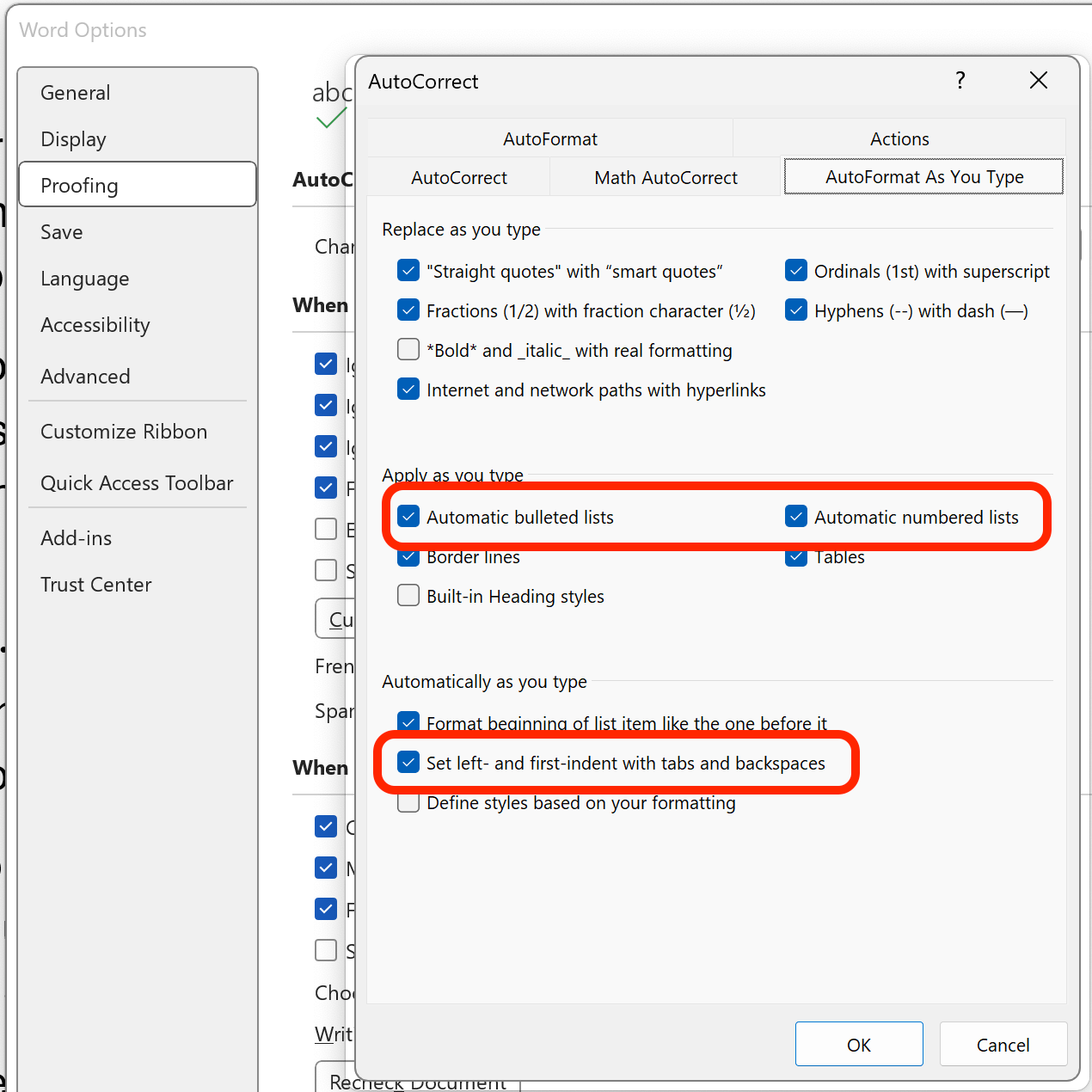Open Customize Ribbon settings

pyautogui.click(x=123, y=431)
